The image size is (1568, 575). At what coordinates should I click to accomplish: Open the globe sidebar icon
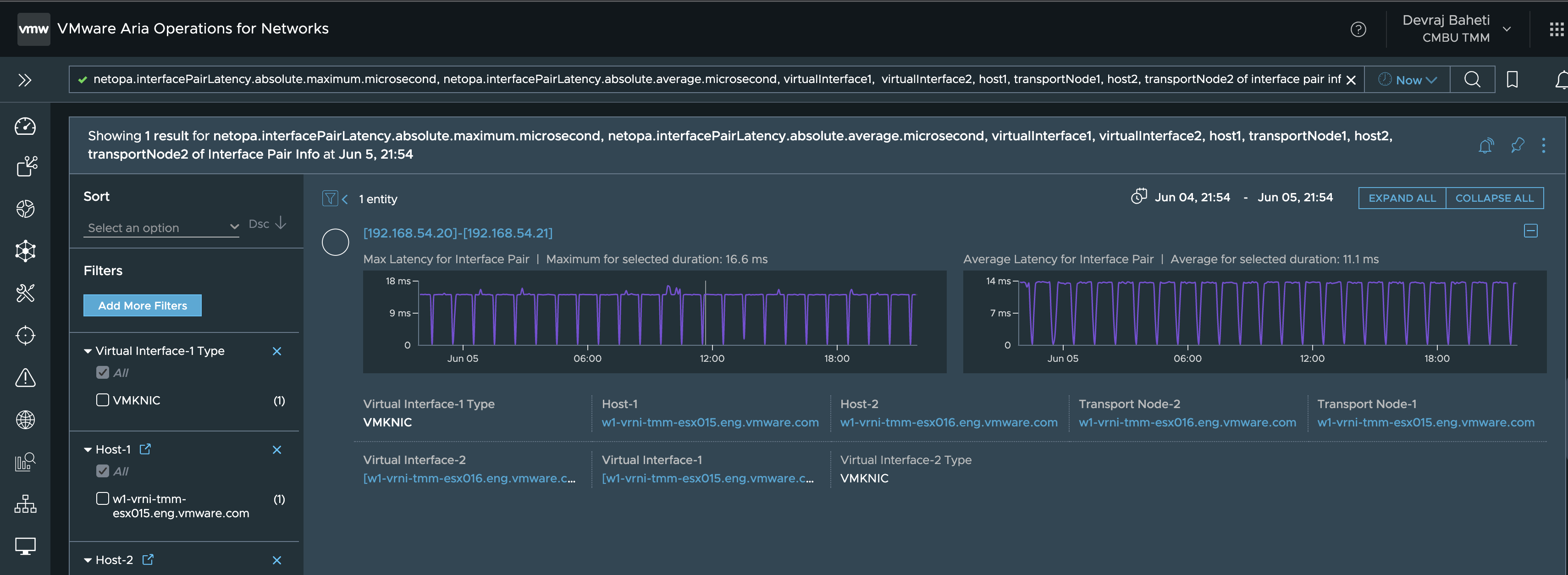(25, 419)
